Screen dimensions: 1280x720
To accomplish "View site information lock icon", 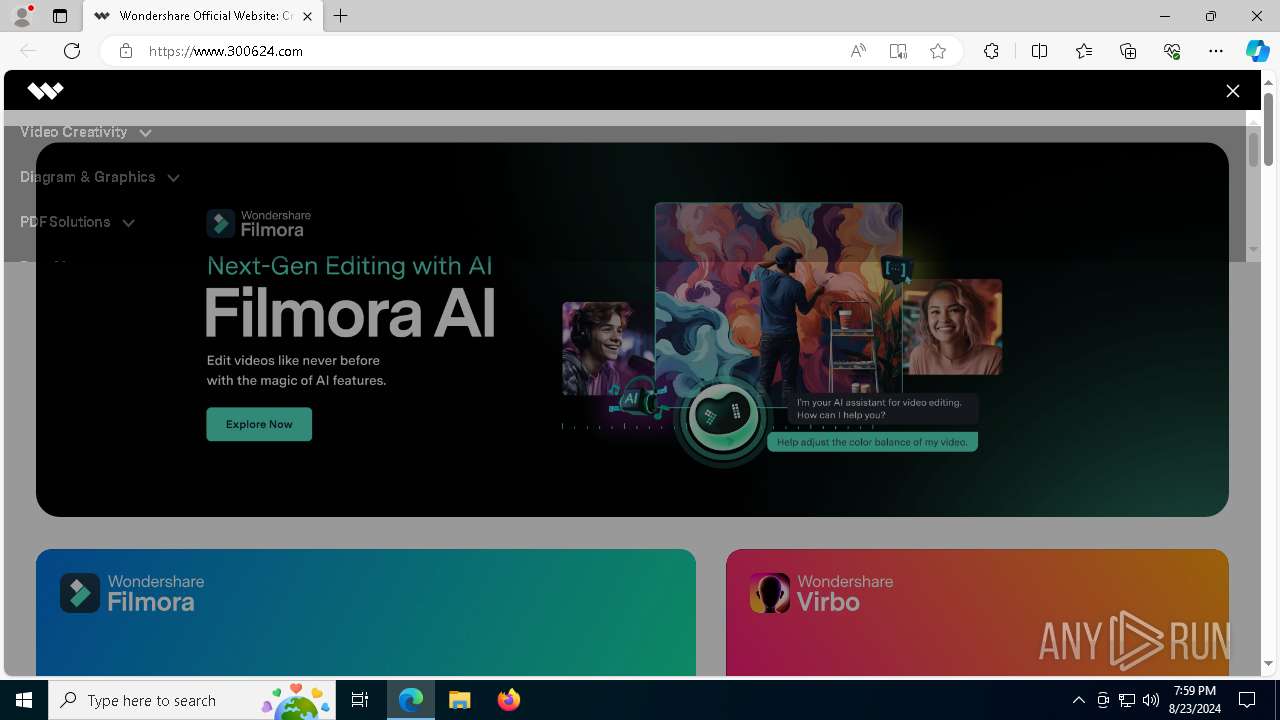I will [125, 51].
